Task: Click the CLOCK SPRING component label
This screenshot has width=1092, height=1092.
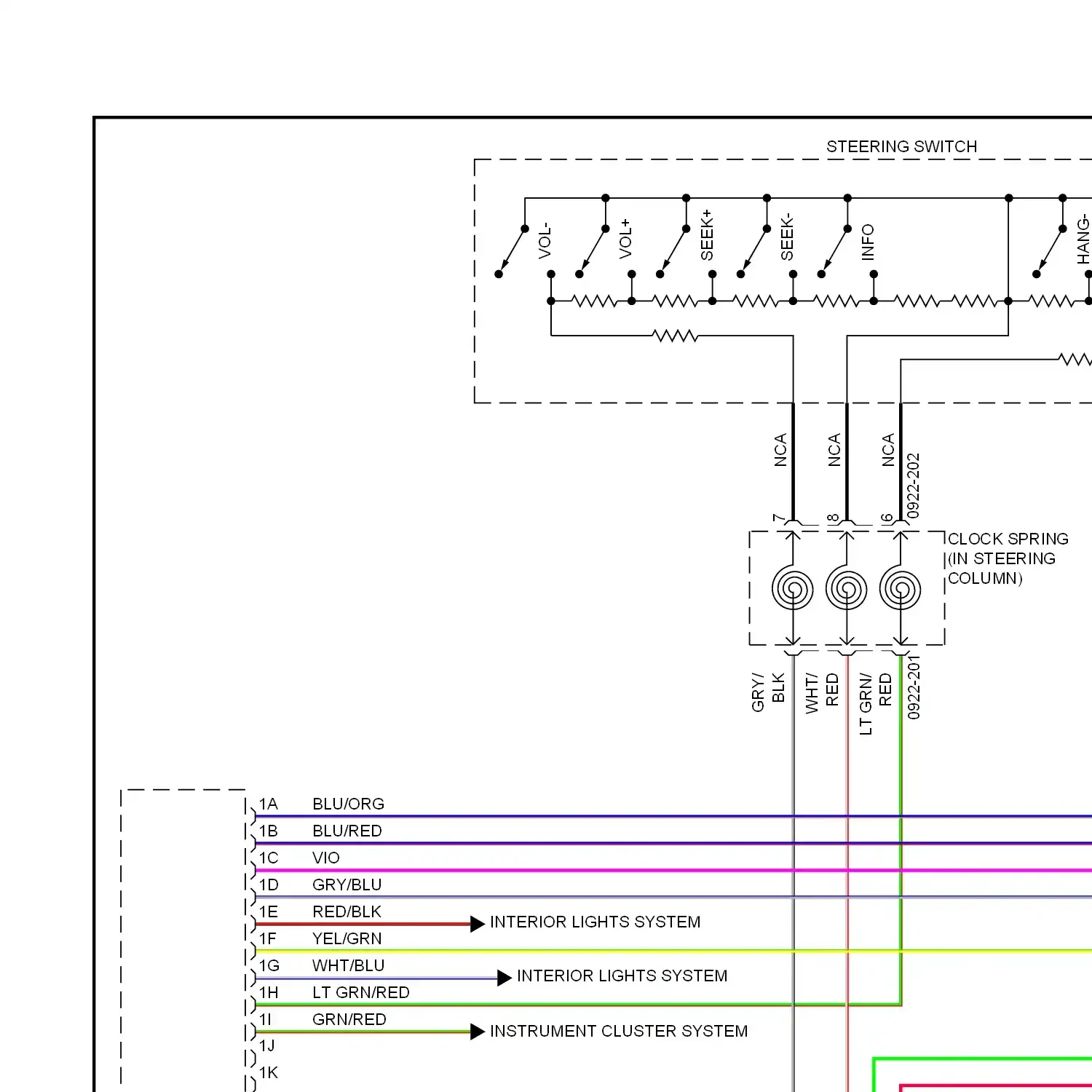Action: (1008, 558)
